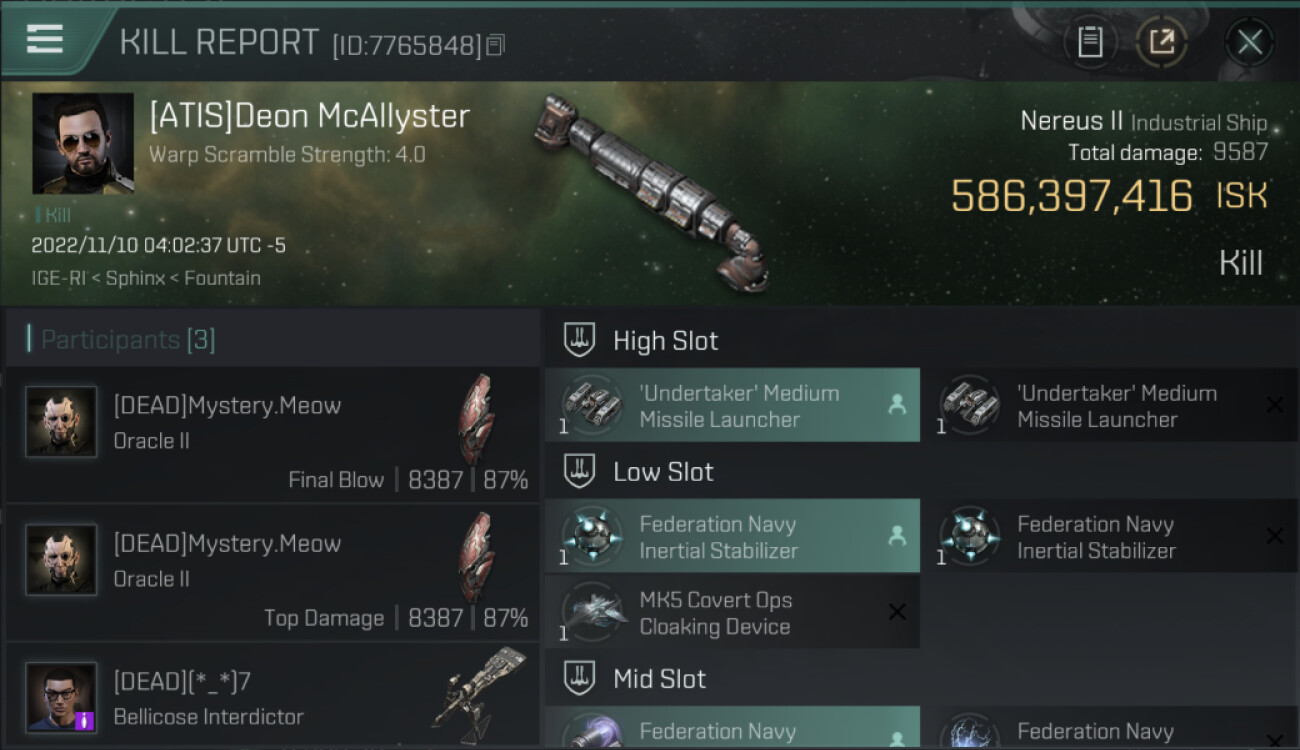Open the [DEAD][*_*]7 pilot portrait

pyautogui.click(x=61, y=697)
